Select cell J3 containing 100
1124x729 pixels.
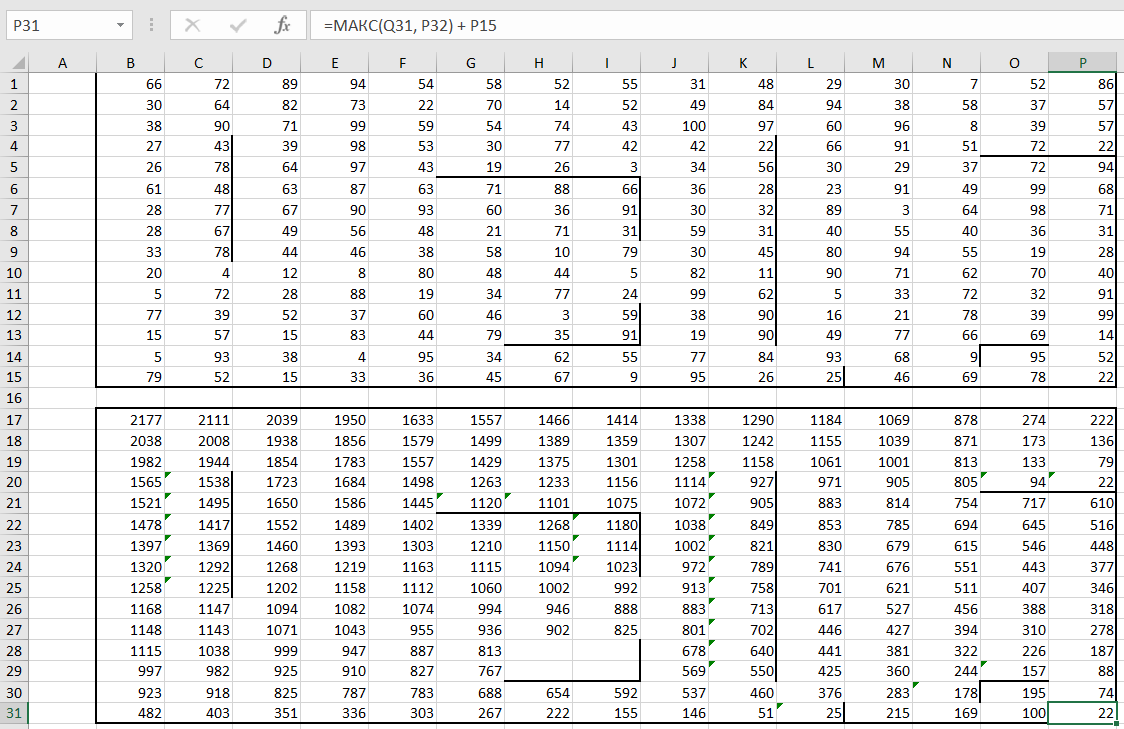point(674,126)
